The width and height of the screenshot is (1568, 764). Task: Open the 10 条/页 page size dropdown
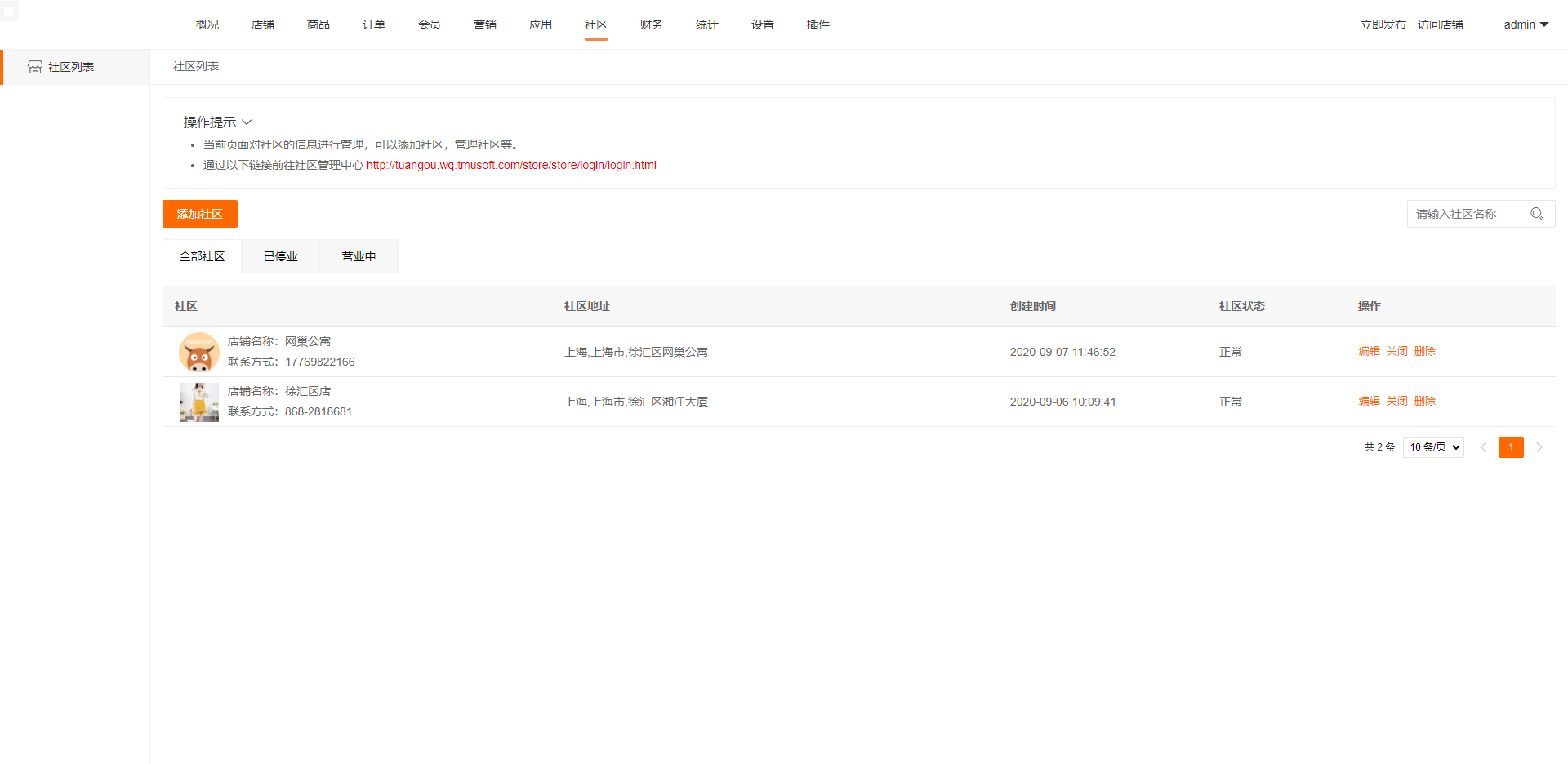(x=1433, y=447)
